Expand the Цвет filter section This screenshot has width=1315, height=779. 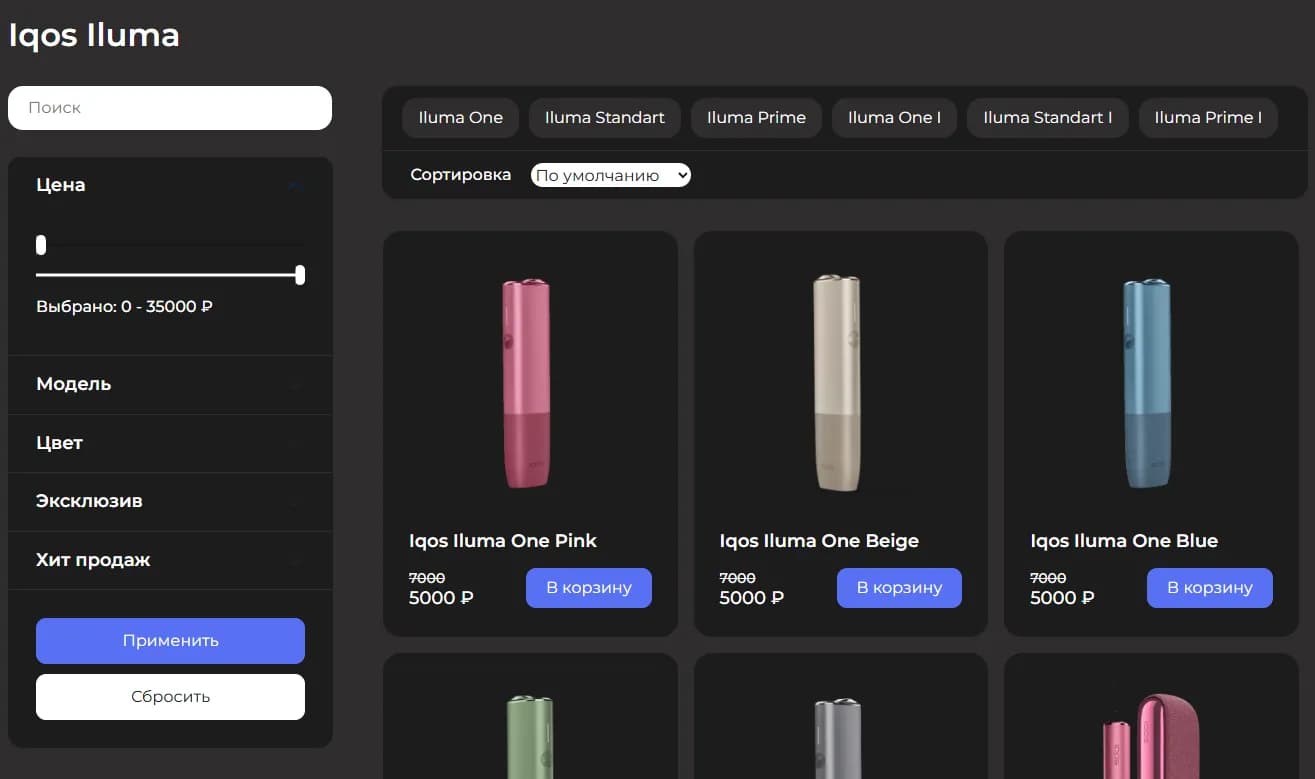(x=294, y=443)
